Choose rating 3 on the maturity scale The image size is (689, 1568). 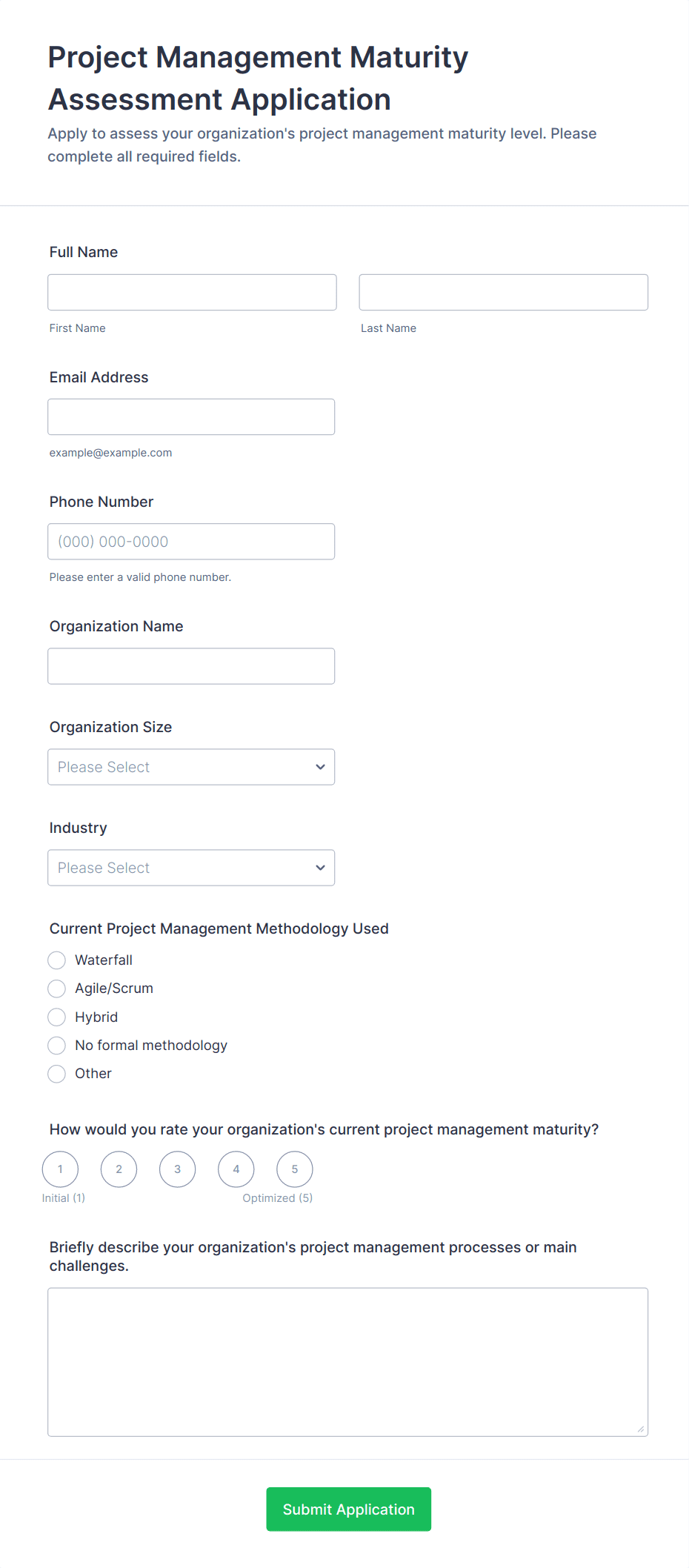coord(177,1169)
